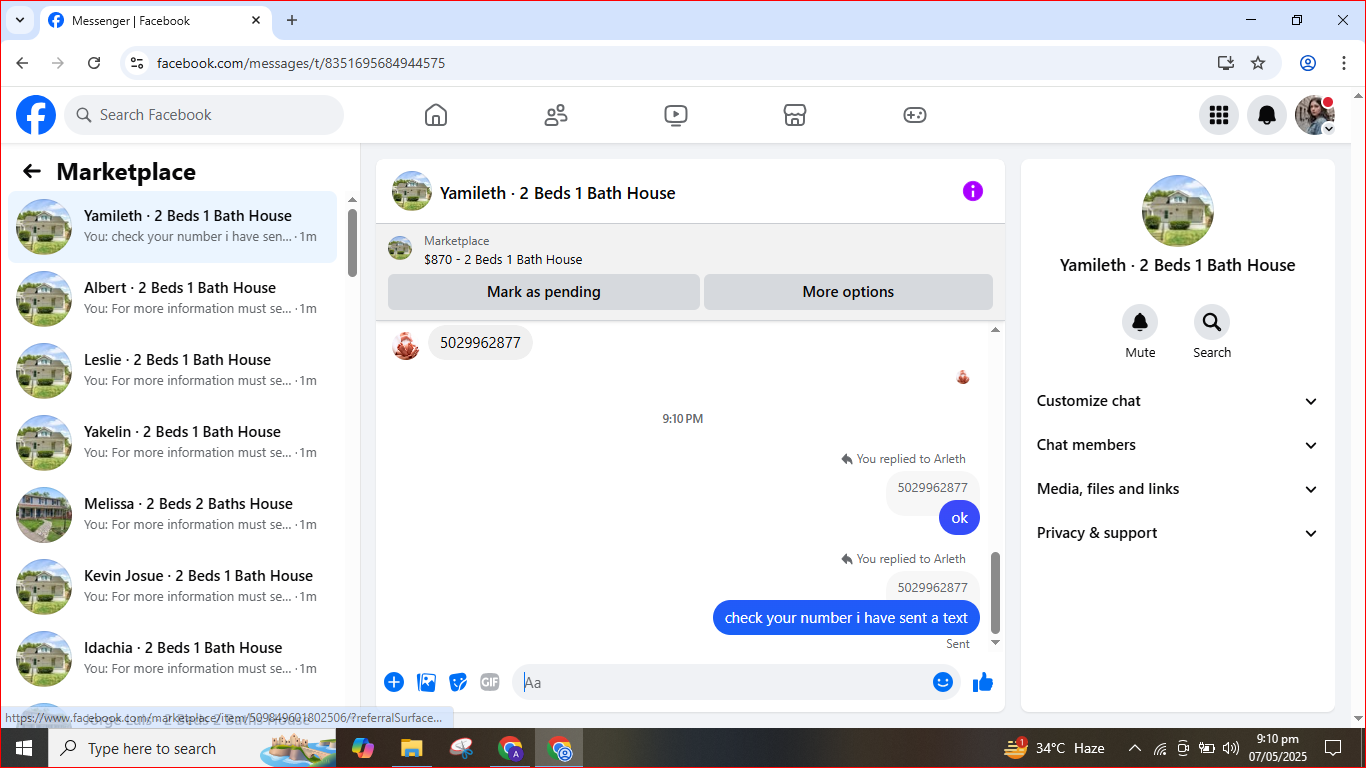1366x768 pixels.
Task: Open a new browser tab
Action: coord(292,20)
